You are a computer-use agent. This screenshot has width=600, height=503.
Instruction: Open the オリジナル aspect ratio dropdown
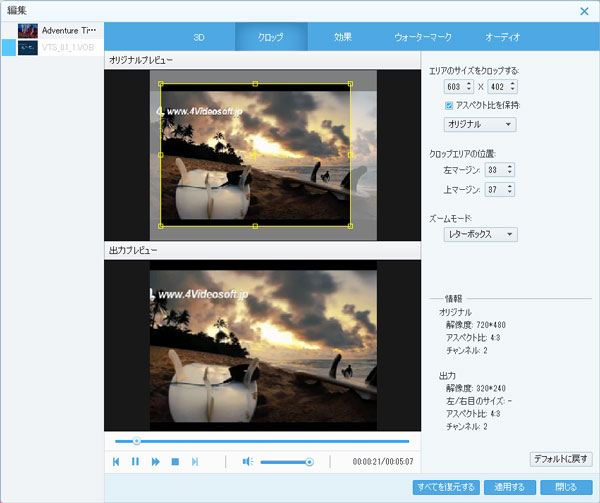(x=480, y=124)
